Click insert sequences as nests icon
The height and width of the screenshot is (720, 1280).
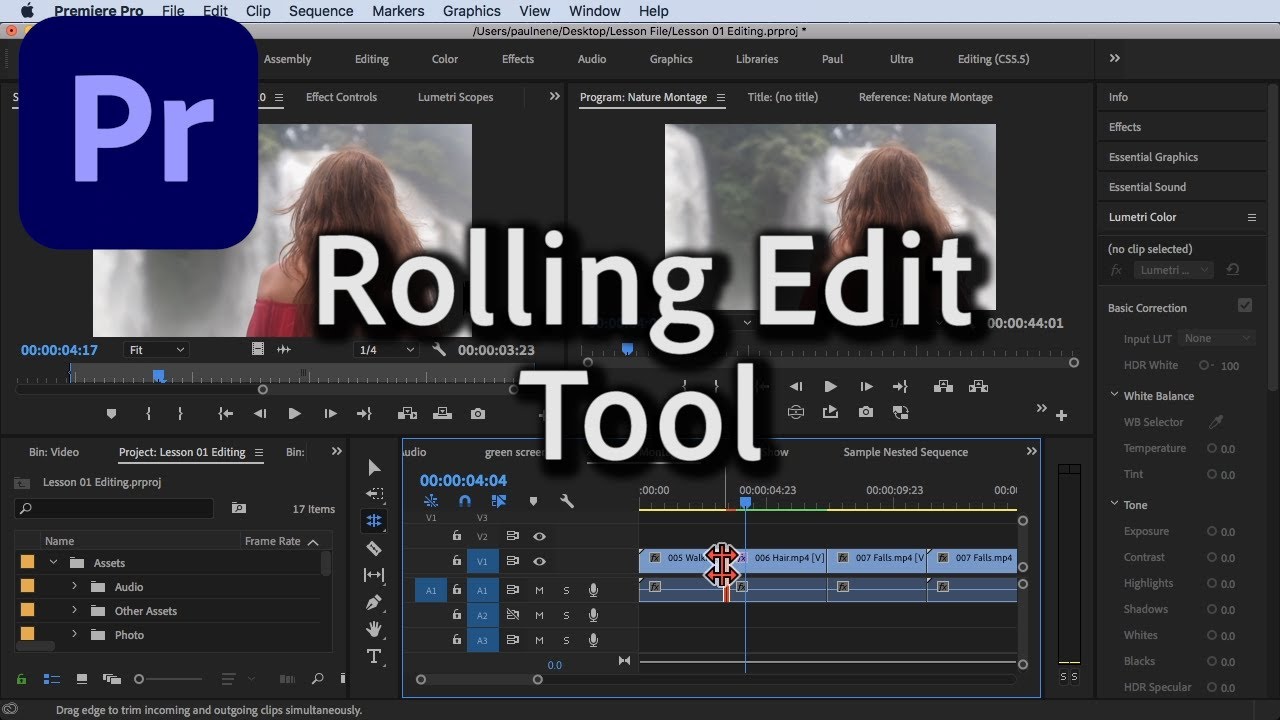pos(431,501)
